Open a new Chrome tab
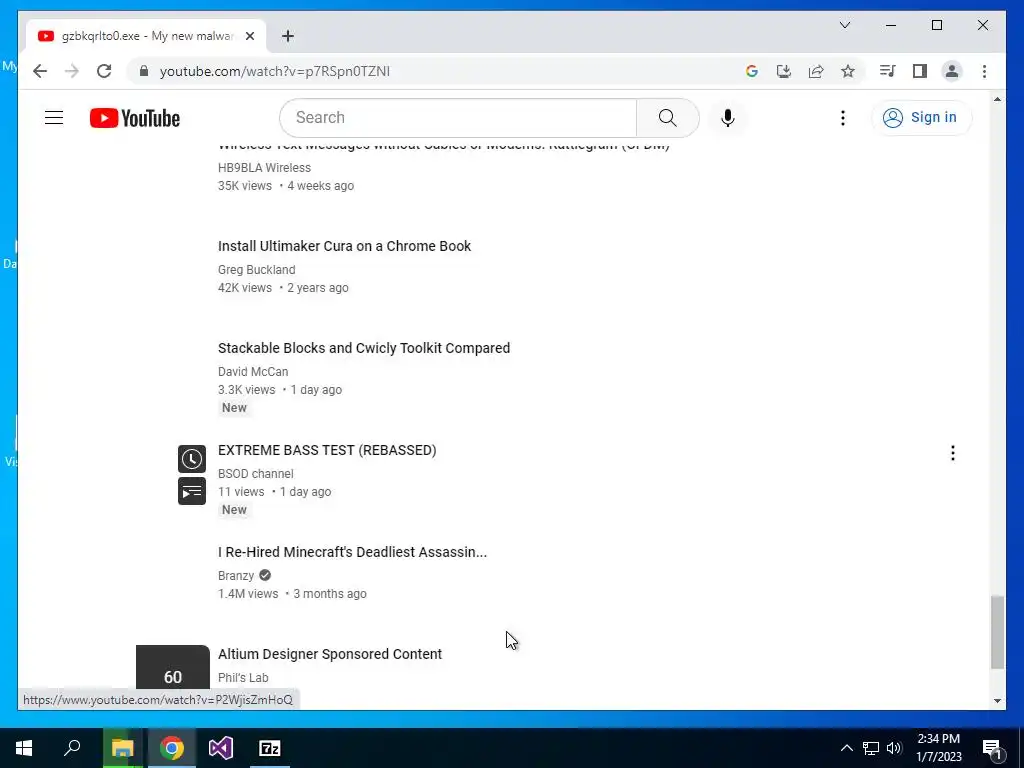Screen dimensions: 1024x768 [288, 36]
